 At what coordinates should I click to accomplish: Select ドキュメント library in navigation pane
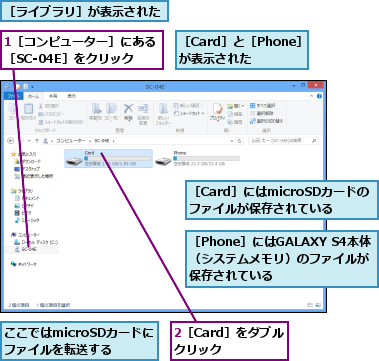[27, 198]
